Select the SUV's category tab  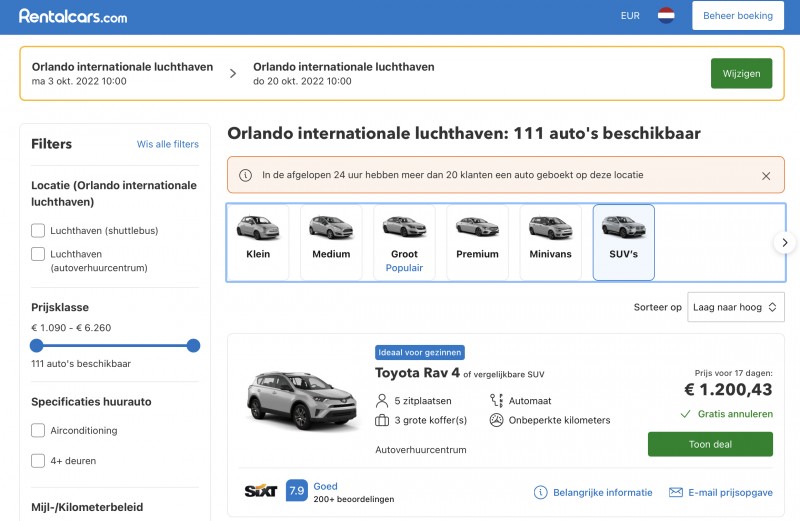click(623, 242)
